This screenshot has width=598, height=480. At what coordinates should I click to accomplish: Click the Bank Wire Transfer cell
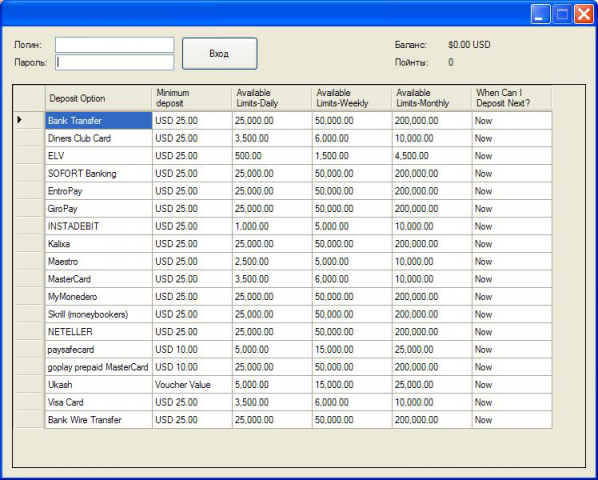coord(99,419)
